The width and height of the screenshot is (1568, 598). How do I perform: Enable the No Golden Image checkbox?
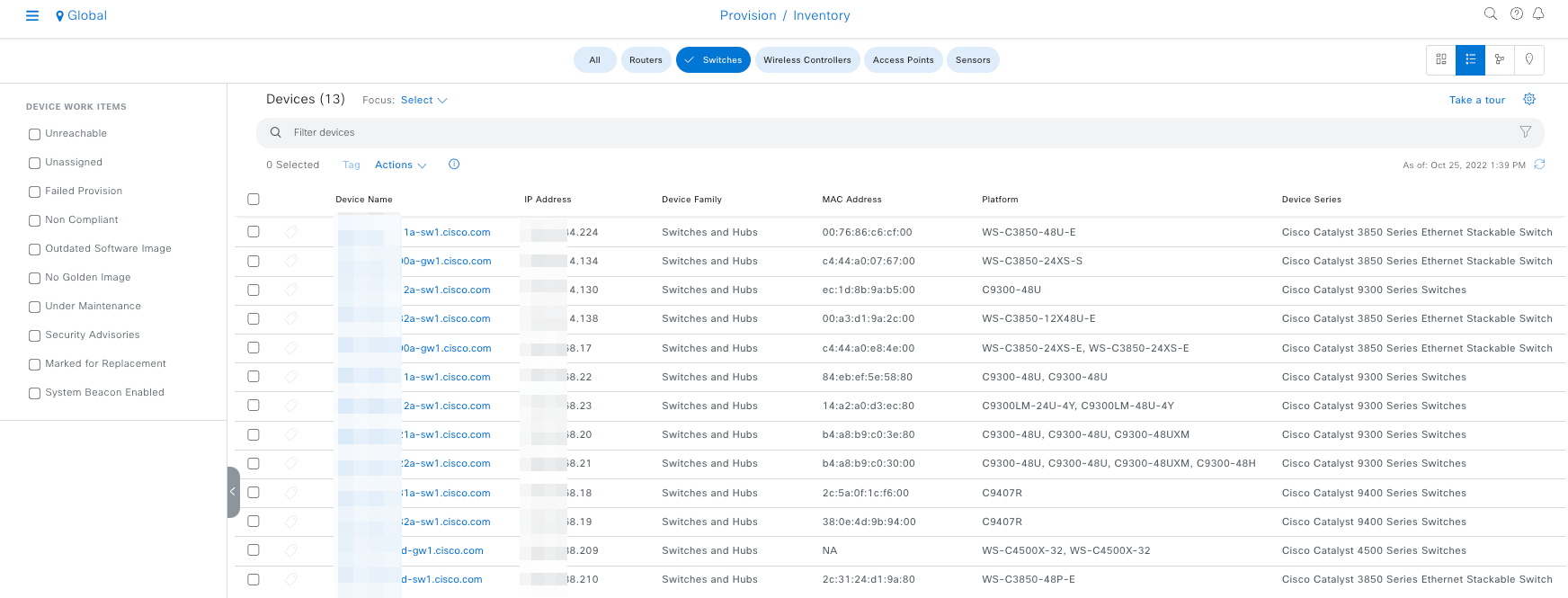(34, 278)
